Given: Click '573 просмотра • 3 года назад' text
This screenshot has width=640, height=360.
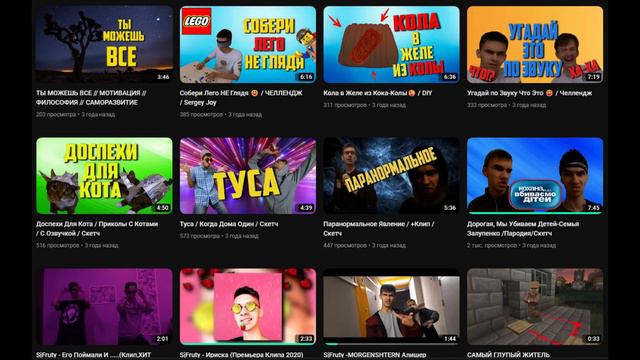Looking at the screenshot, I should click(x=219, y=236).
